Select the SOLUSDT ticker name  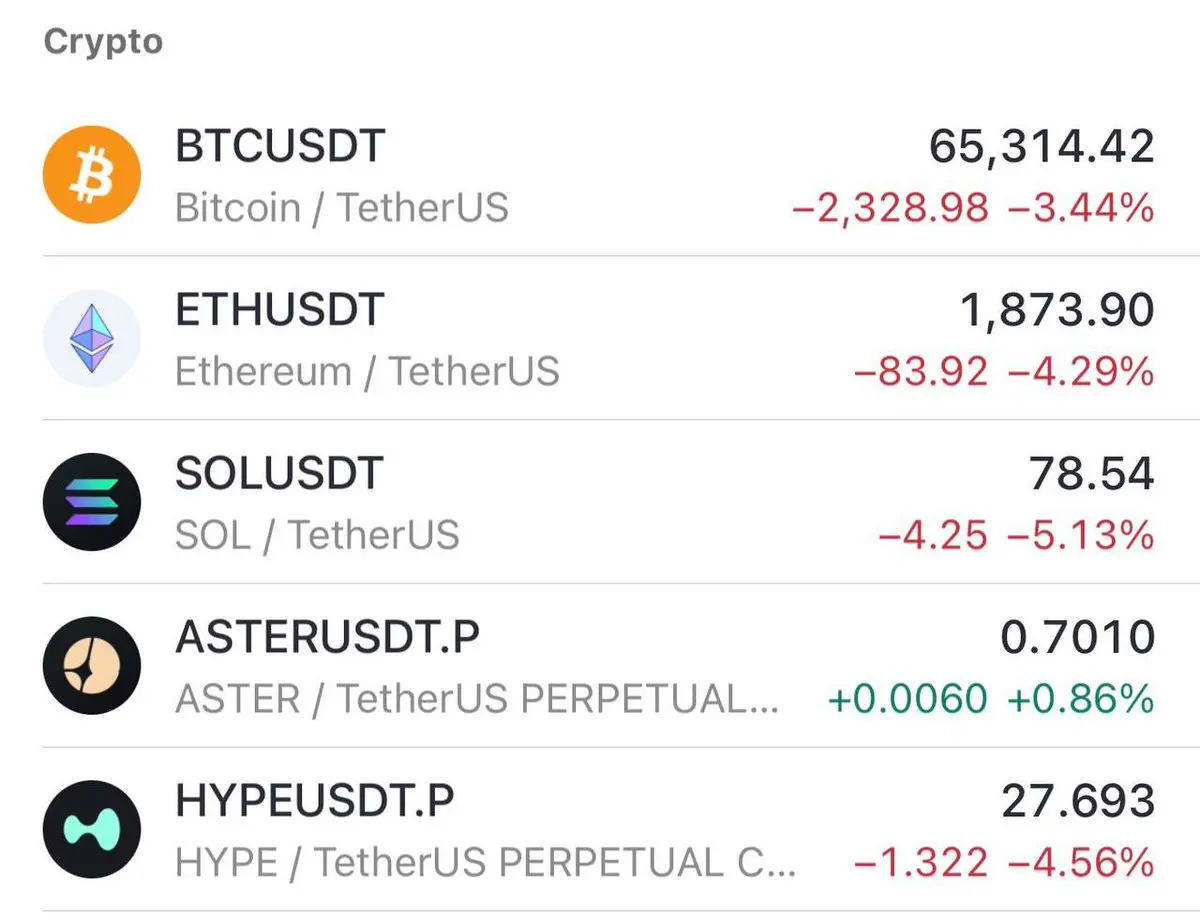pyautogui.click(x=279, y=473)
